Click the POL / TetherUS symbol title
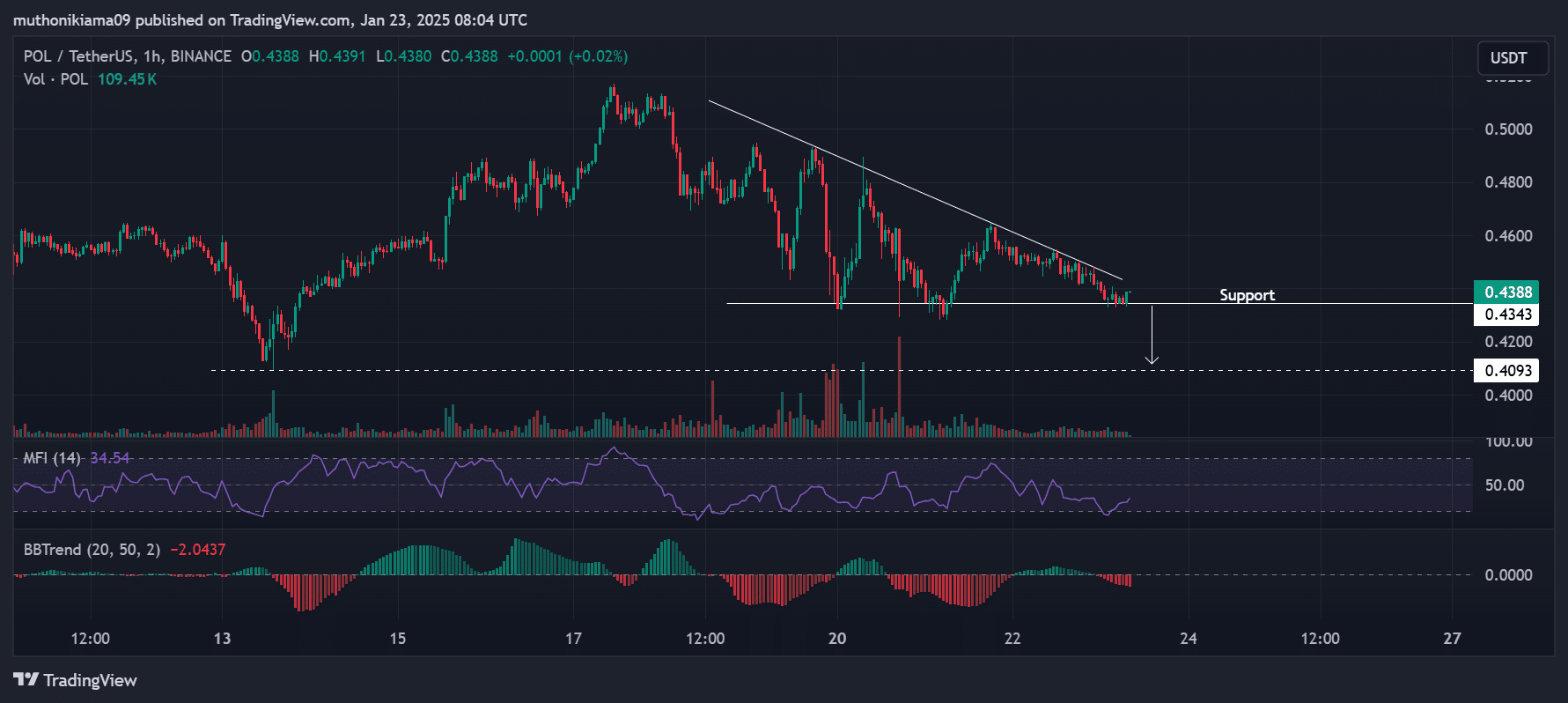 (78, 56)
